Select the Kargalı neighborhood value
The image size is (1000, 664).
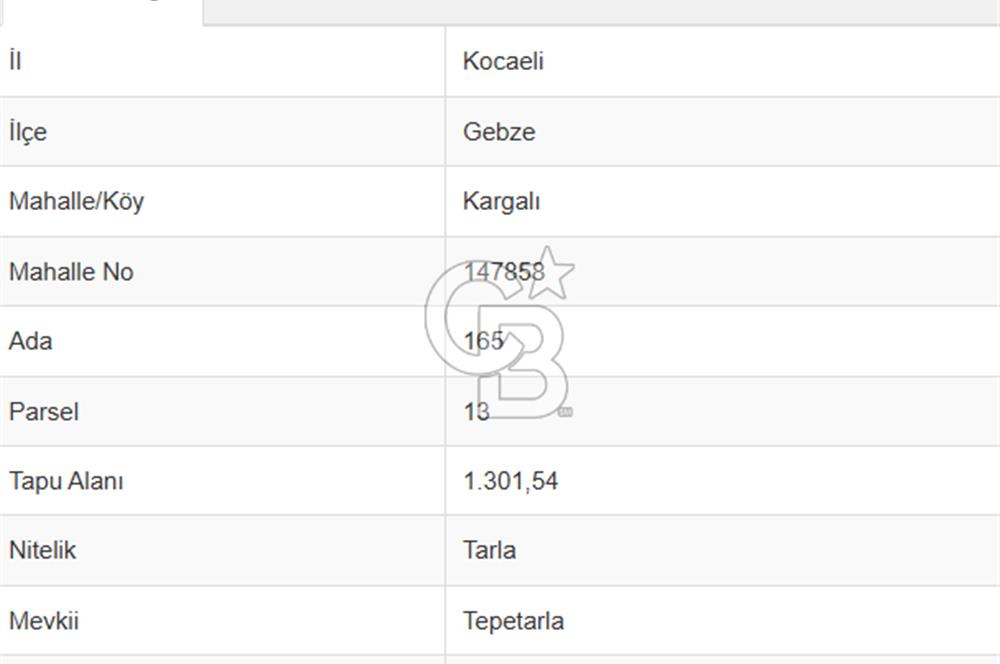point(501,202)
